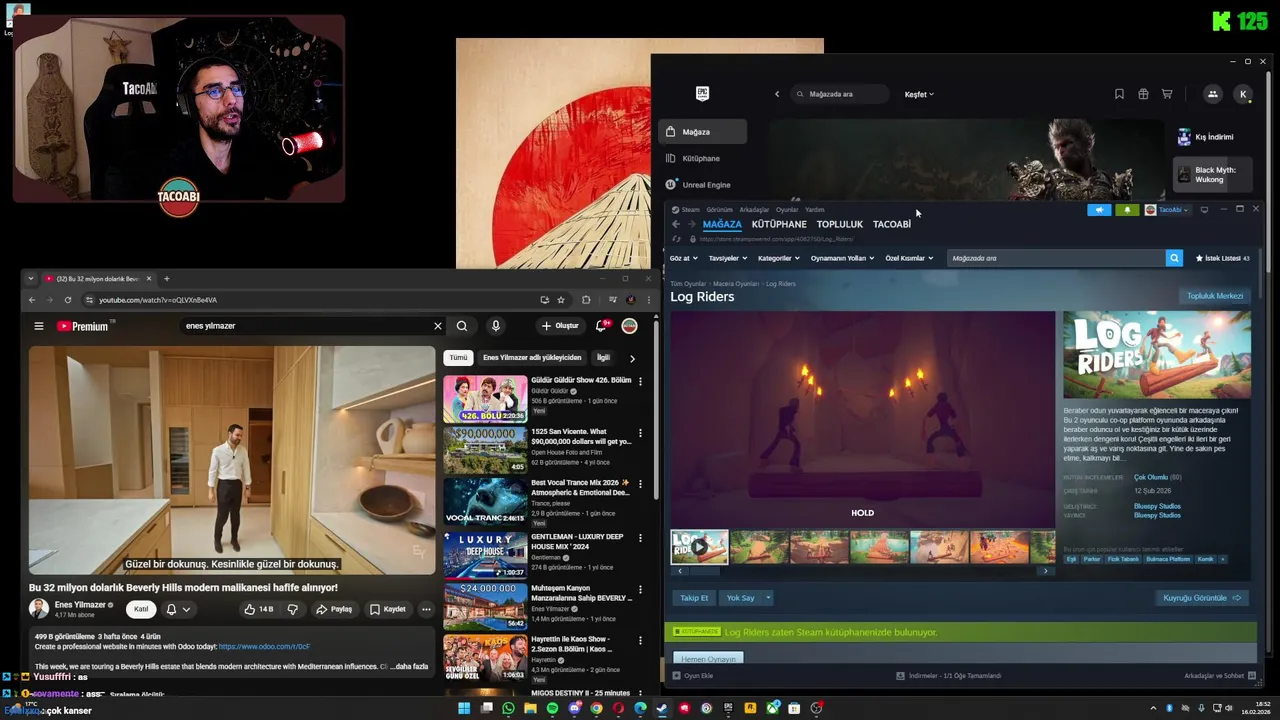Open Steam KÜTÜPHANE tab
Viewport: 1280px width, 720px height.
point(779,224)
